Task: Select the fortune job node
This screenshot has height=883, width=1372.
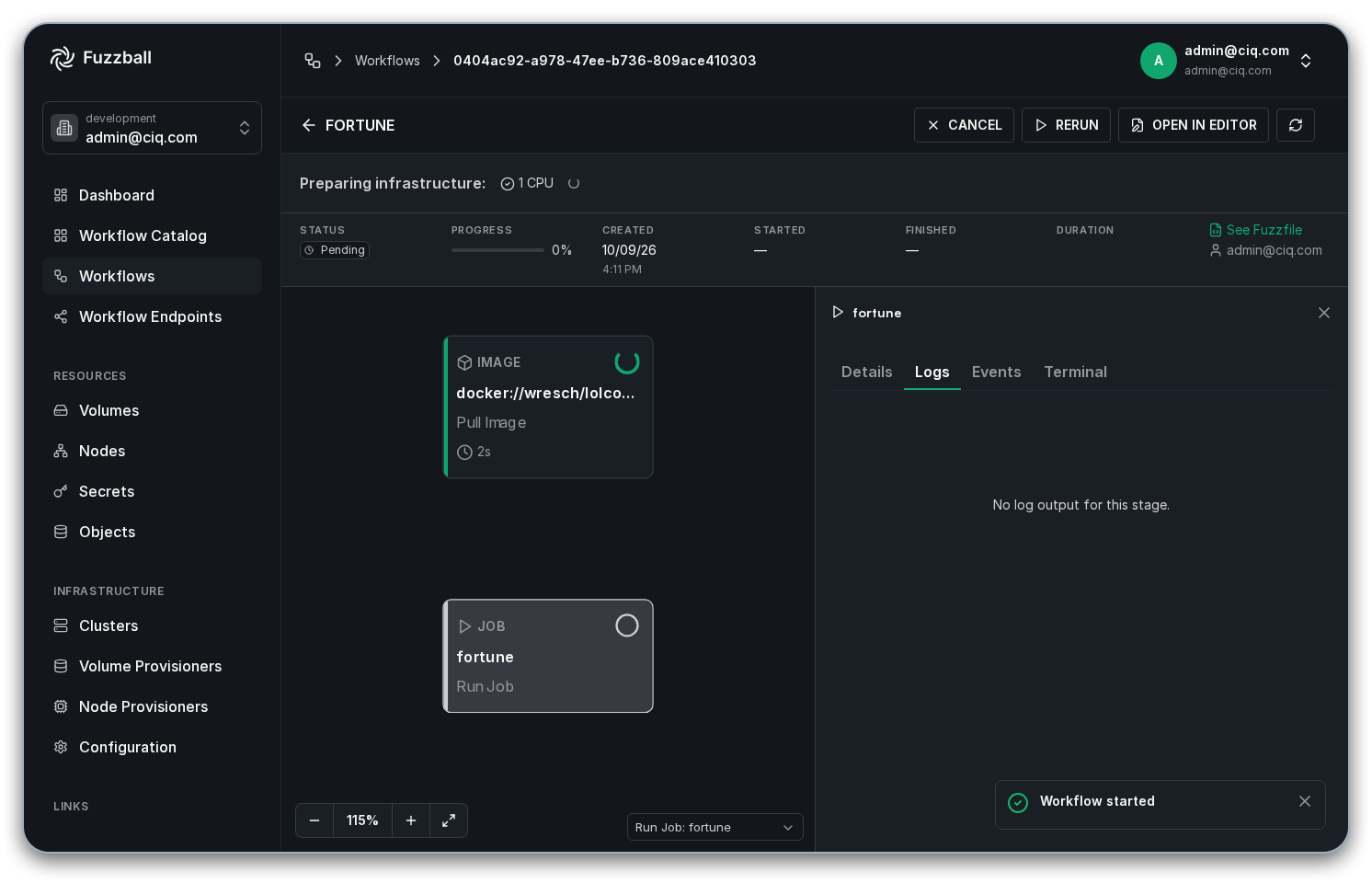Action: tap(548, 656)
